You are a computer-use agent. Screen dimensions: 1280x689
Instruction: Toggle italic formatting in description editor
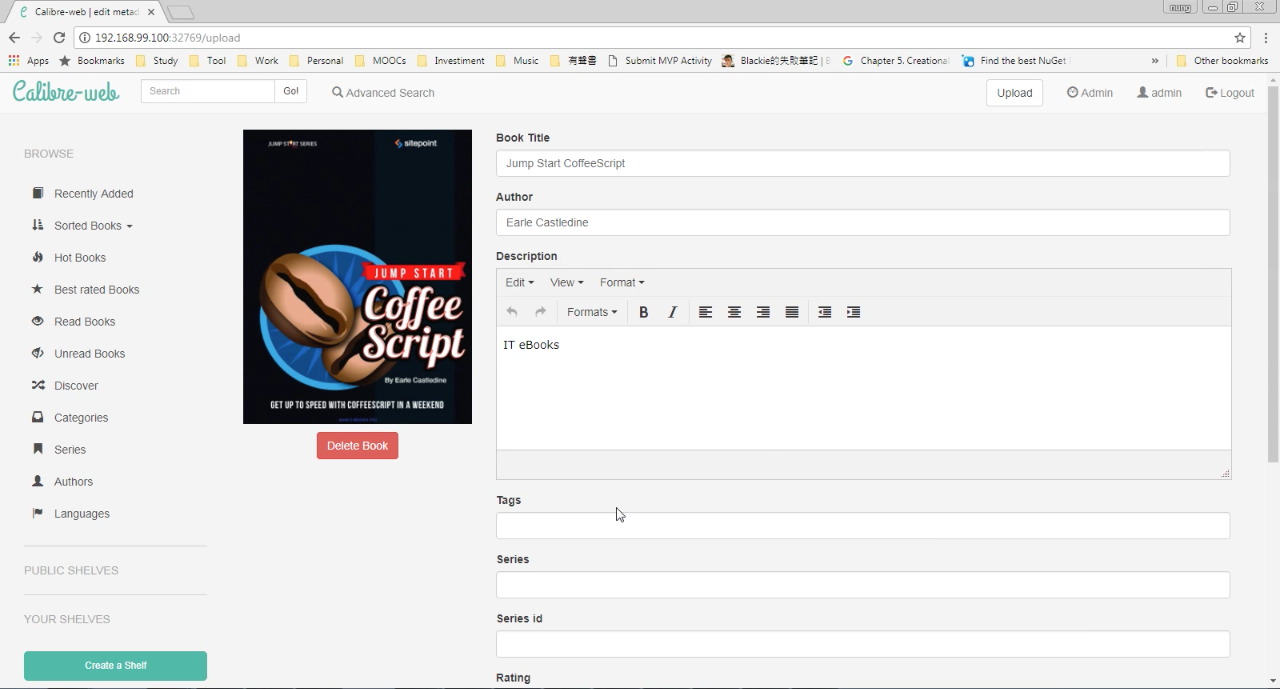672,312
